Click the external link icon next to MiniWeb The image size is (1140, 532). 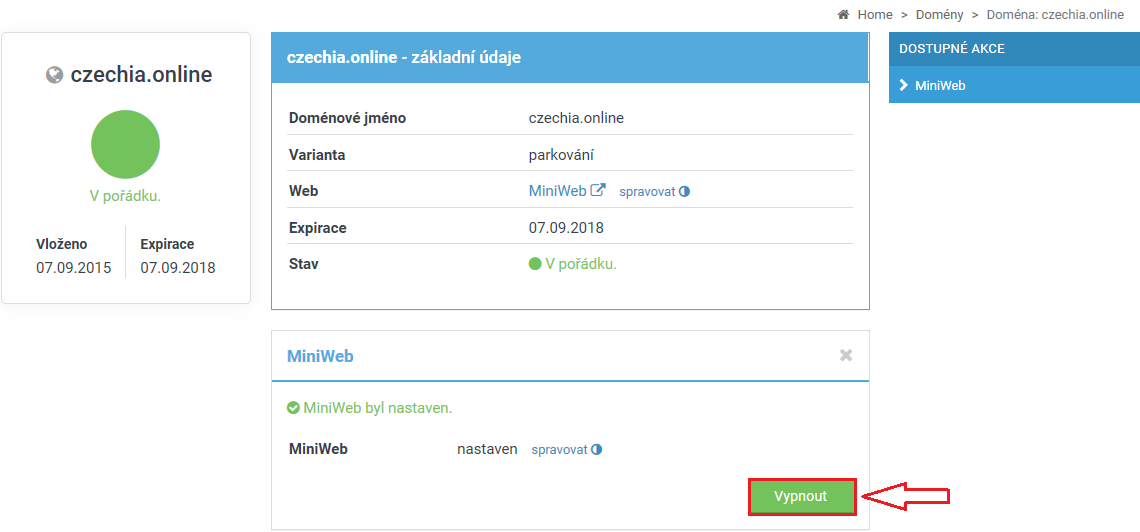[598, 190]
